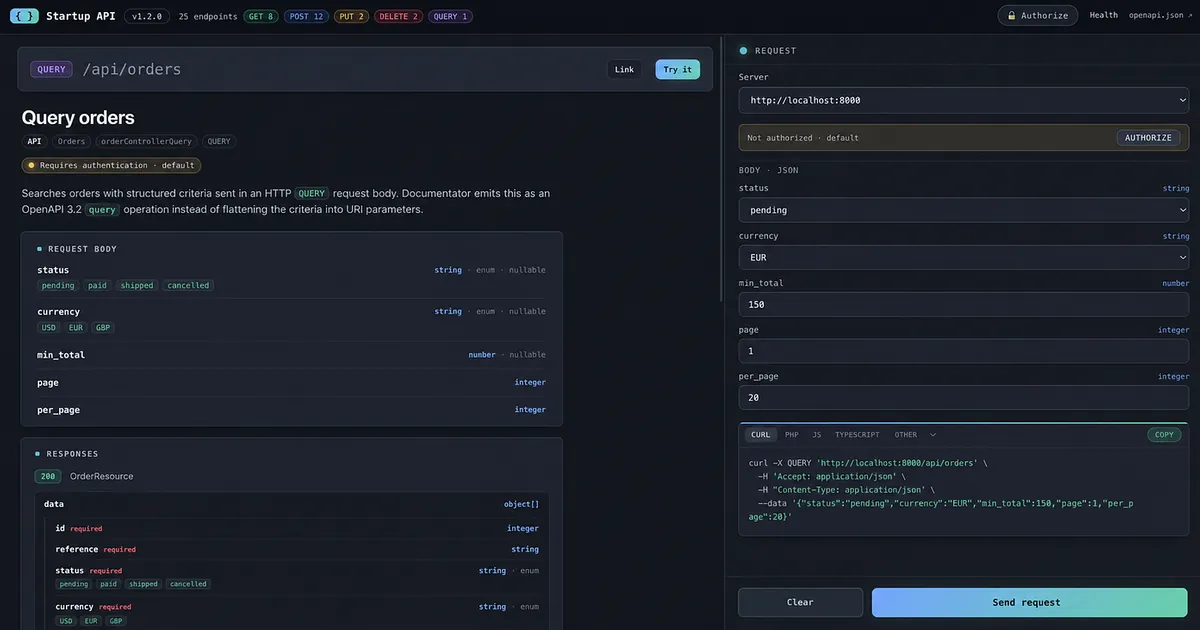Open the Server URL dropdown
Viewport: 1200px width, 630px height.
pyautogui.click(x=964, y=100)
